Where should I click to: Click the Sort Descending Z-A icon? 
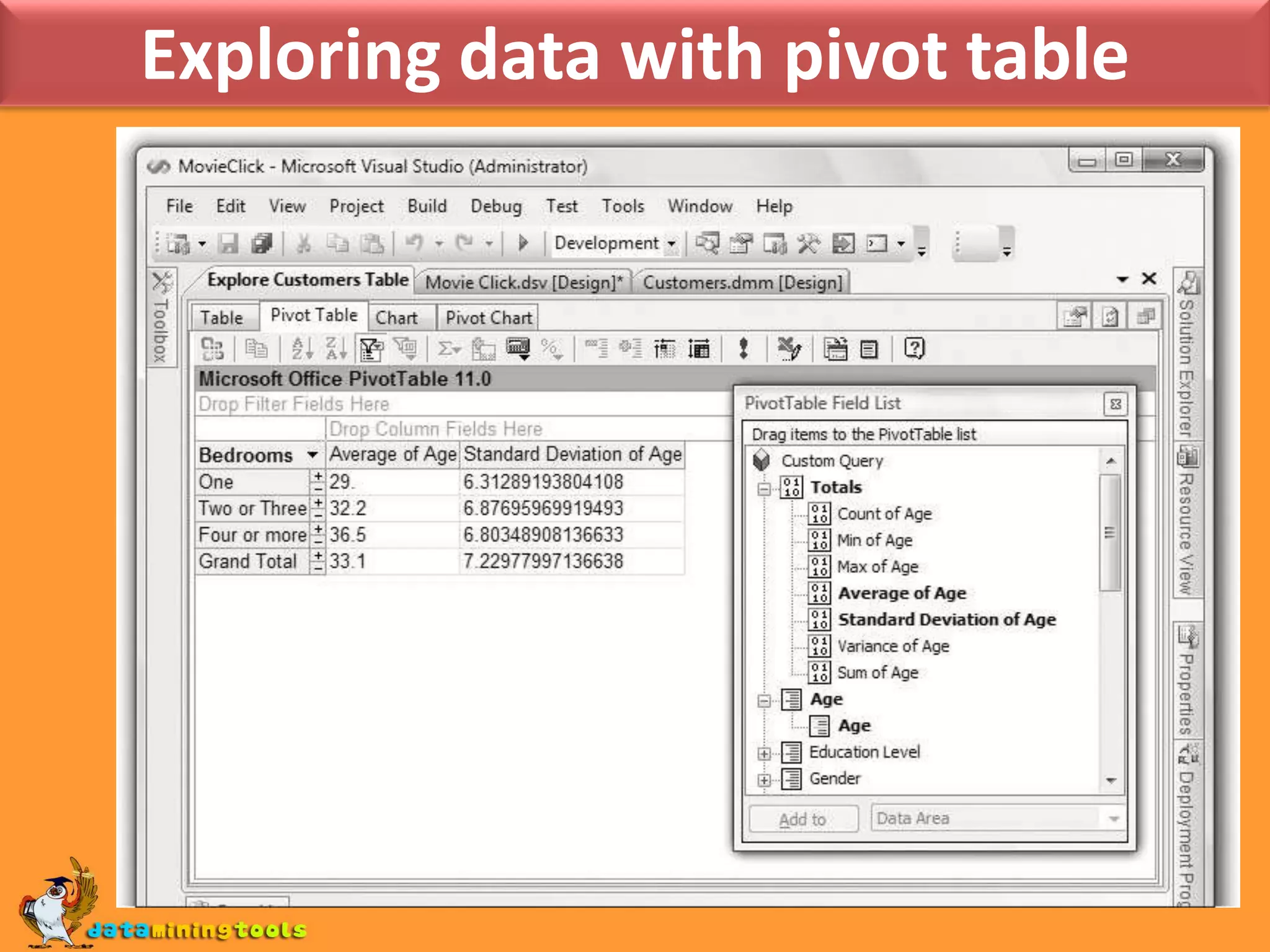[x=335, y=349]
